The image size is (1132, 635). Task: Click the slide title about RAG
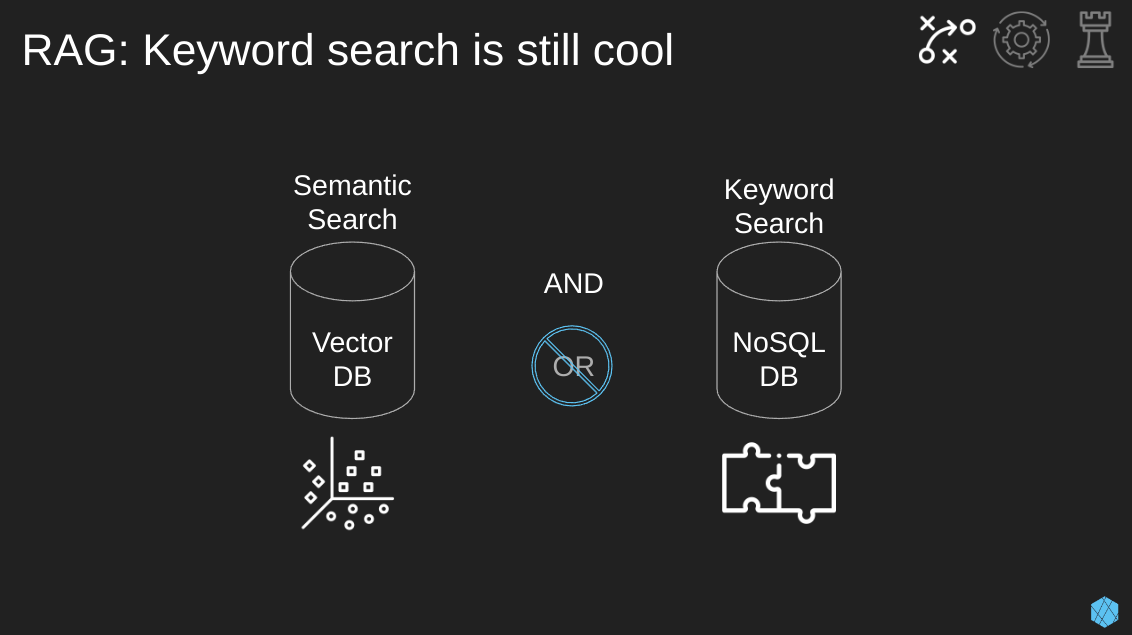click(347, 50)
